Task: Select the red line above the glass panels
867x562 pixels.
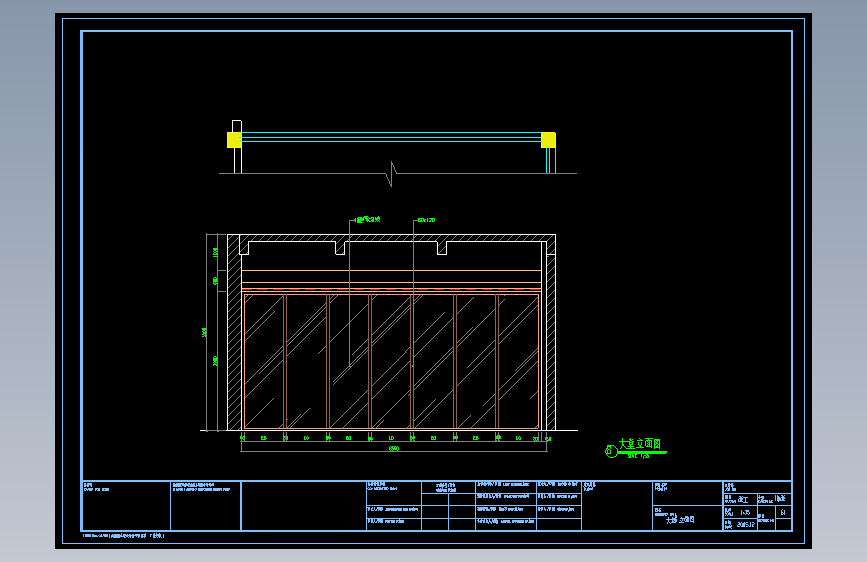Action: pos(391,289)
